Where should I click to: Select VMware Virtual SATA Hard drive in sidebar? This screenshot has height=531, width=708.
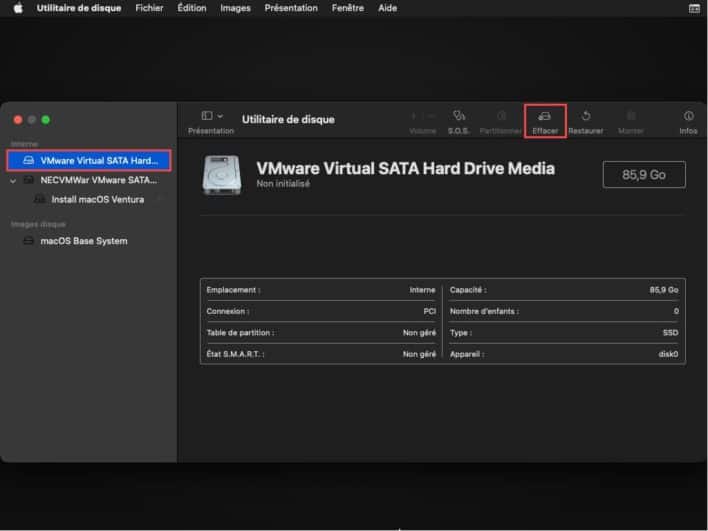click(x=90, y=160)
